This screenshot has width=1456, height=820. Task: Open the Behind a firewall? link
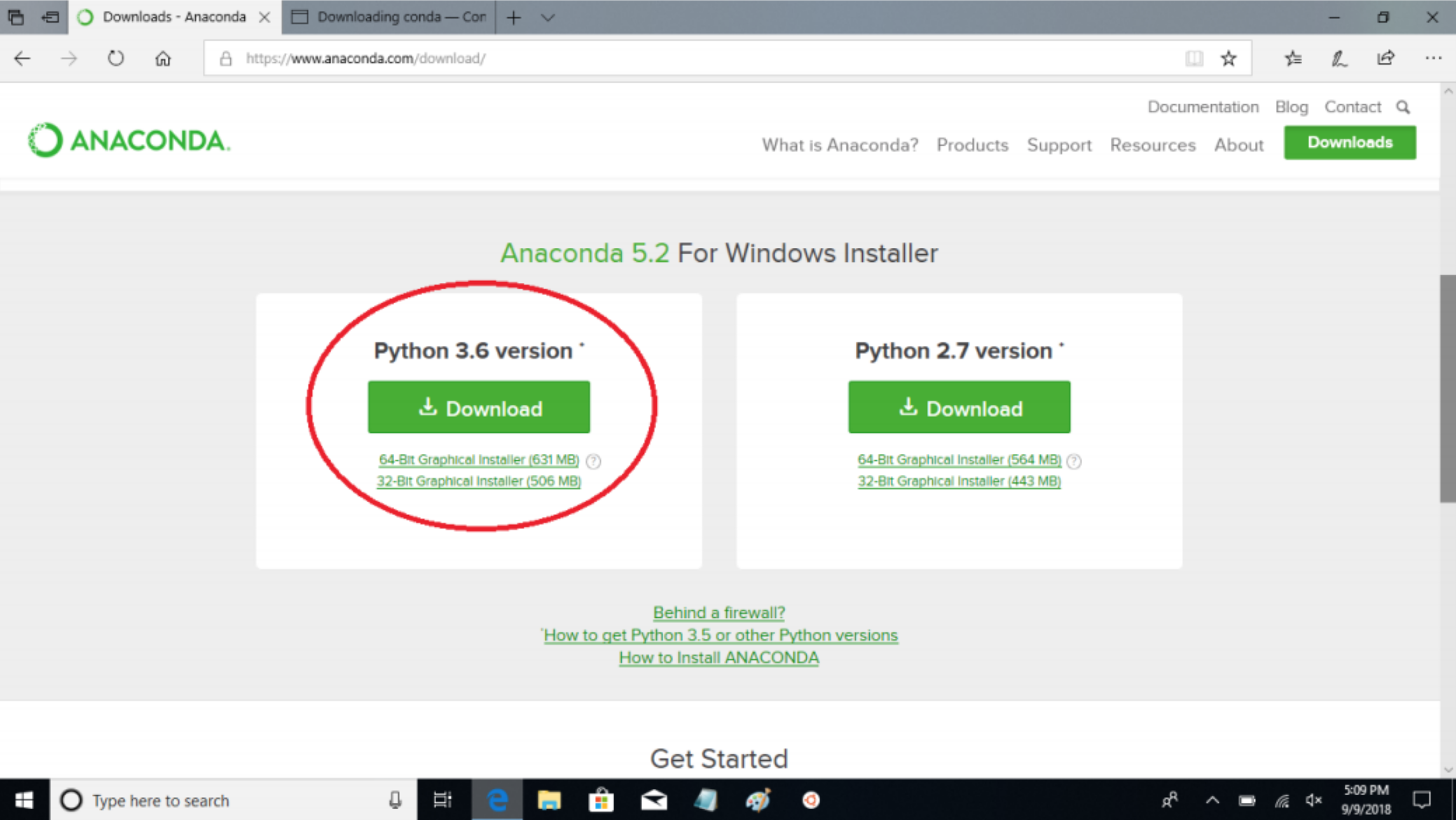(x=719, y=613)
